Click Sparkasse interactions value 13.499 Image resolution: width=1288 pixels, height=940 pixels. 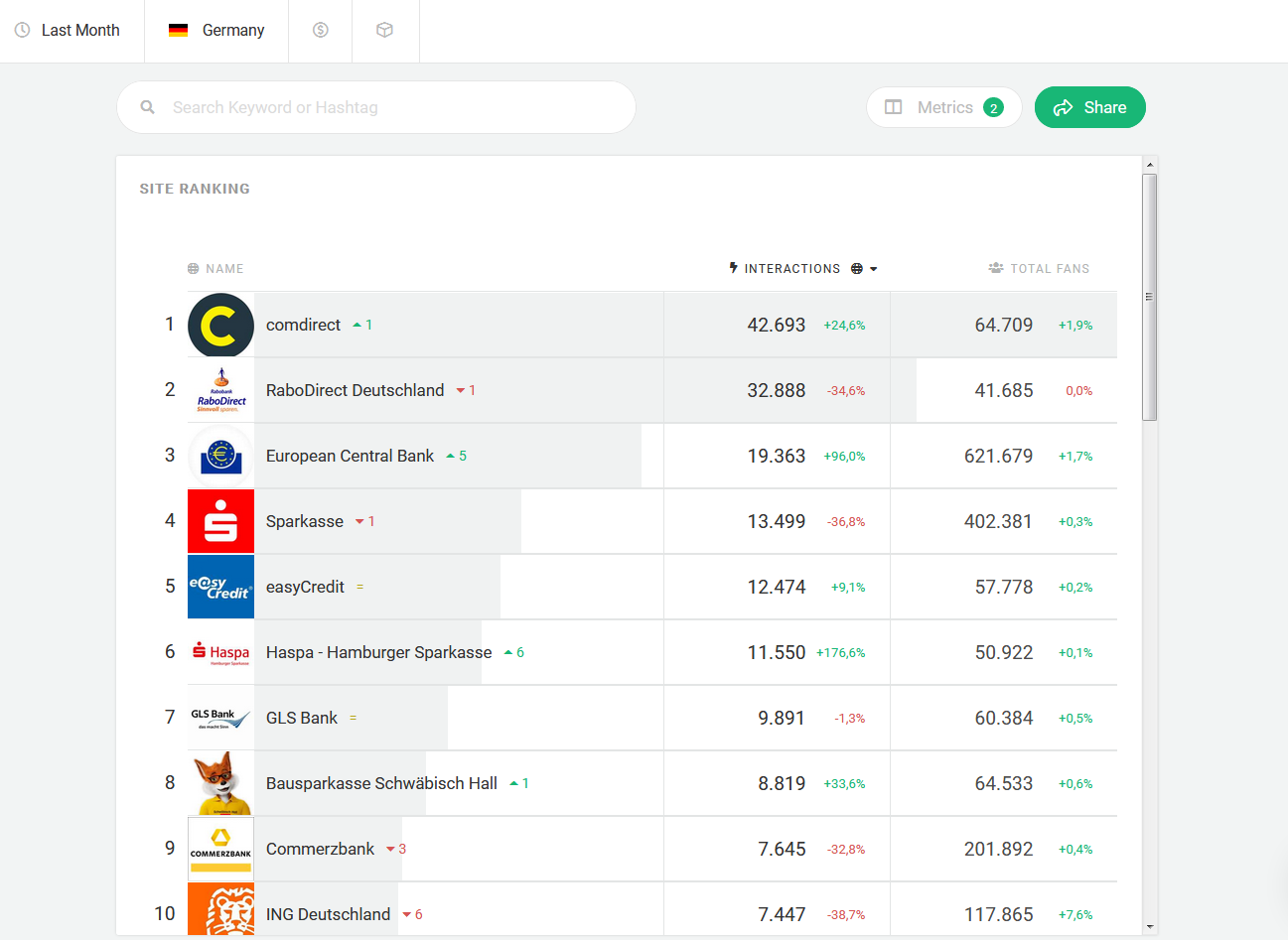click(776, 521)
